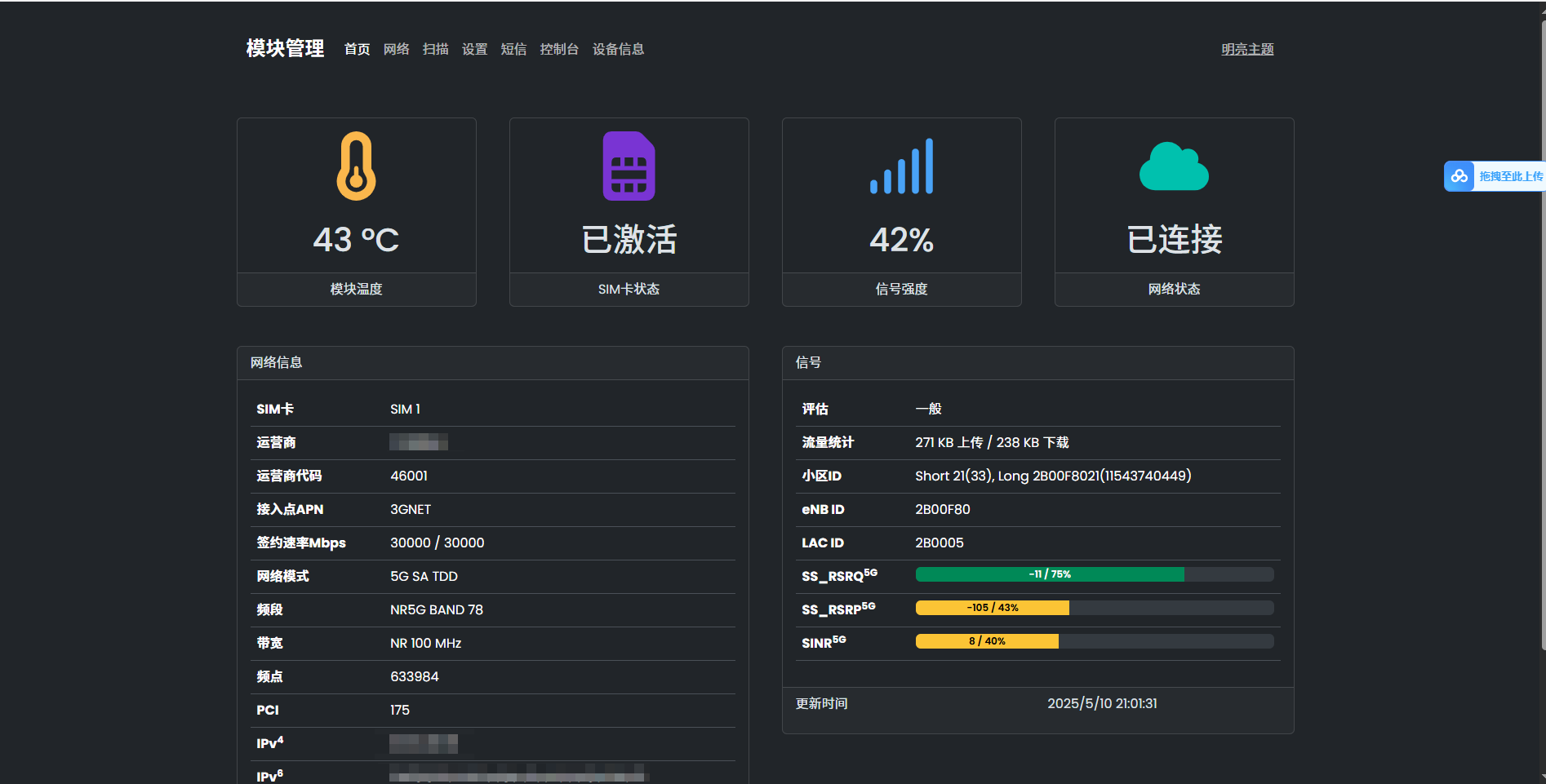Click the teal cloud network status icon
Screen dimensions: 1546x784
[1174, 166]
